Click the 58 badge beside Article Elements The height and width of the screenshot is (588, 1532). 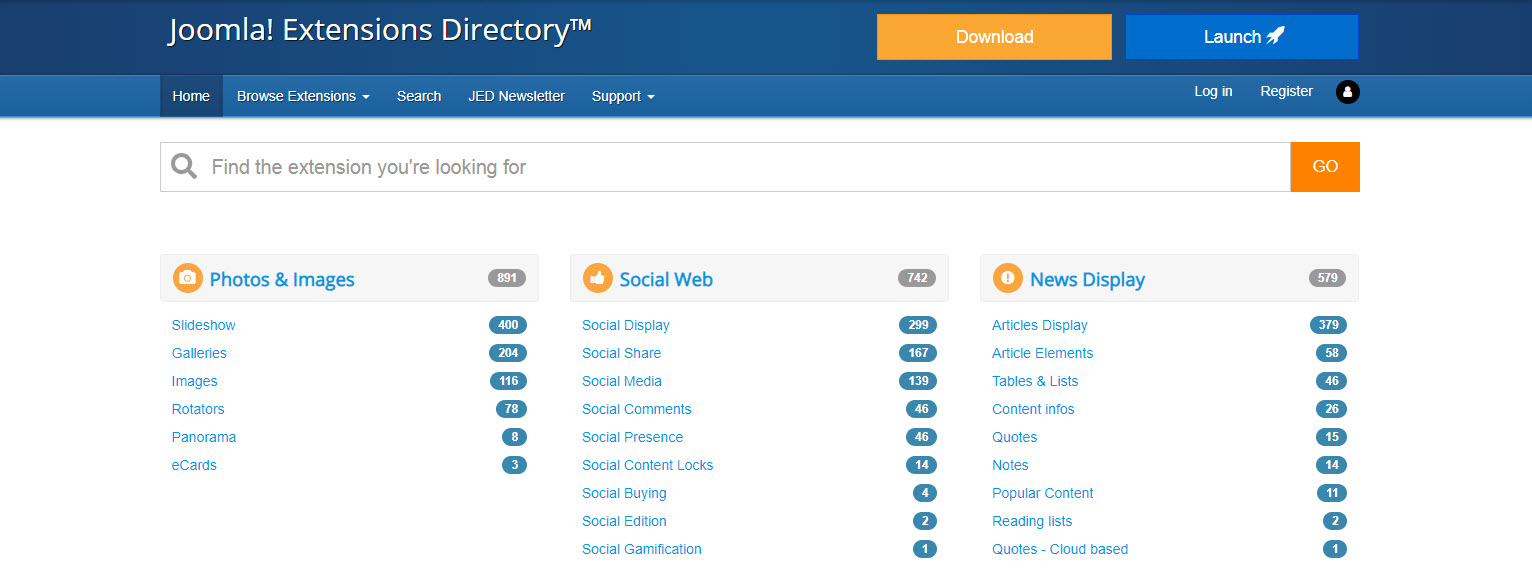point(1331,353)
